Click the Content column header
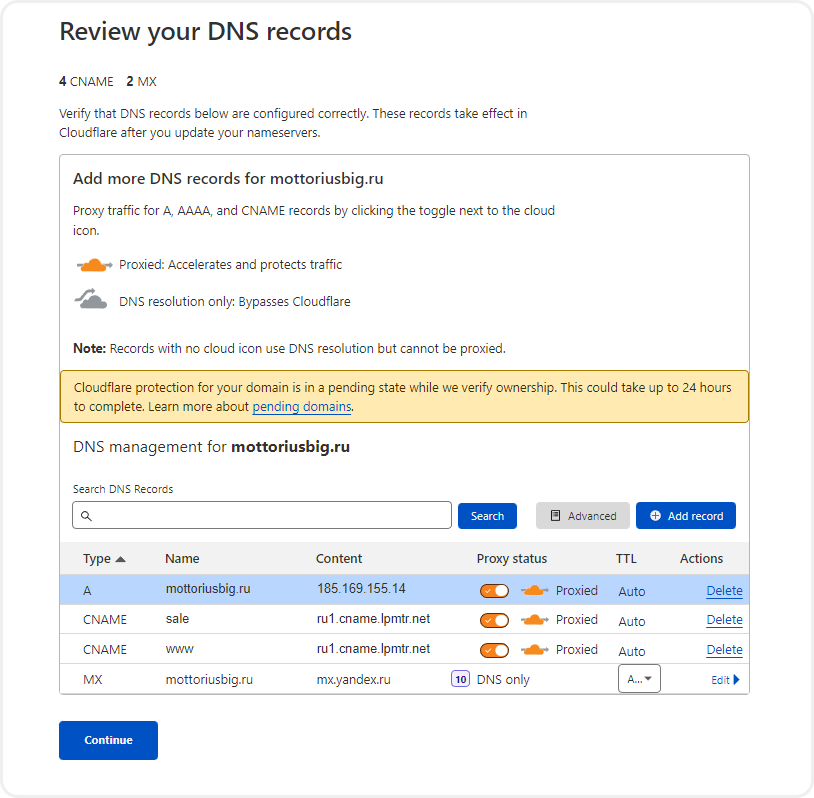 (x=339, y=559)
